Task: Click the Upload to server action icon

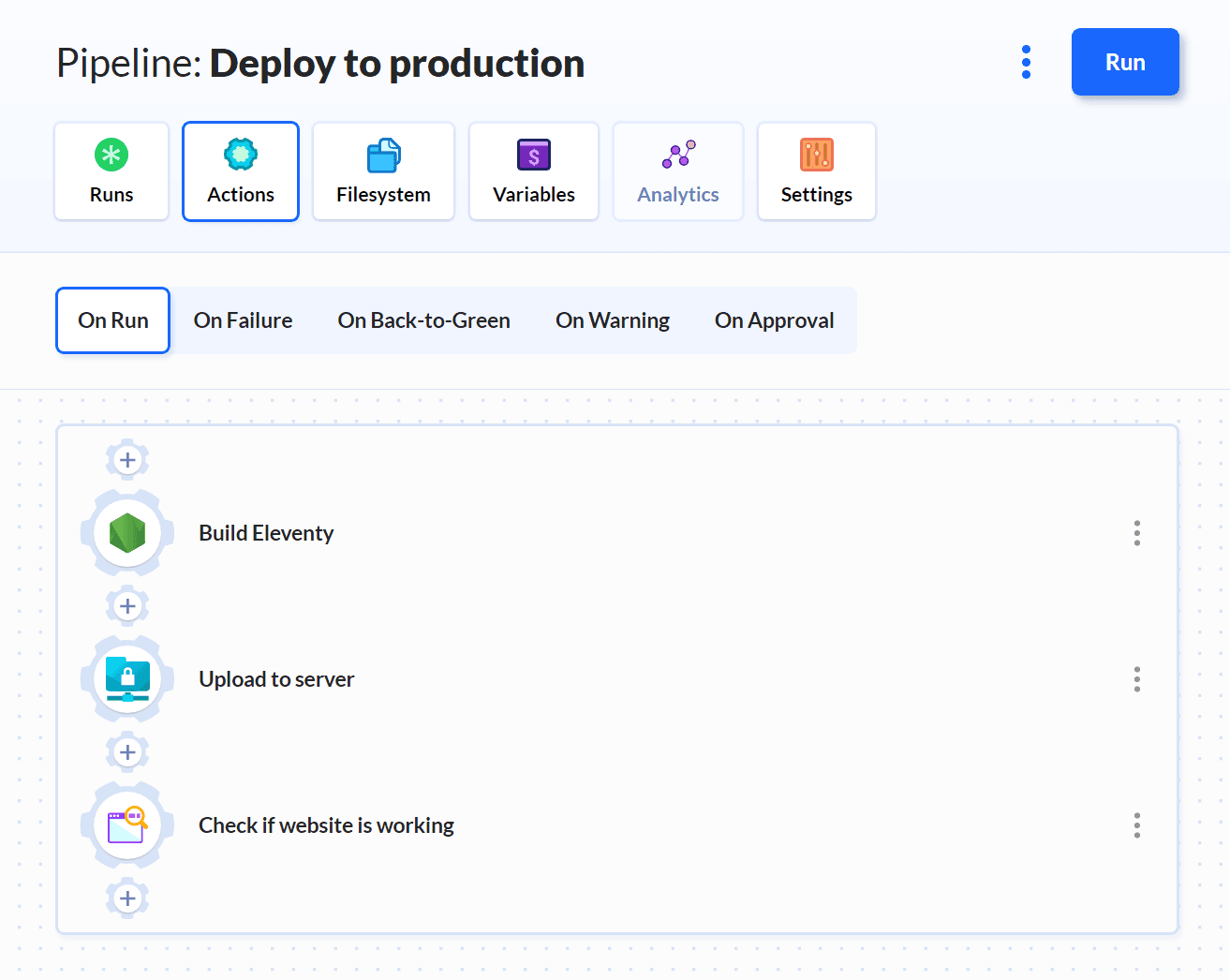Action: (x=126, y=678)
